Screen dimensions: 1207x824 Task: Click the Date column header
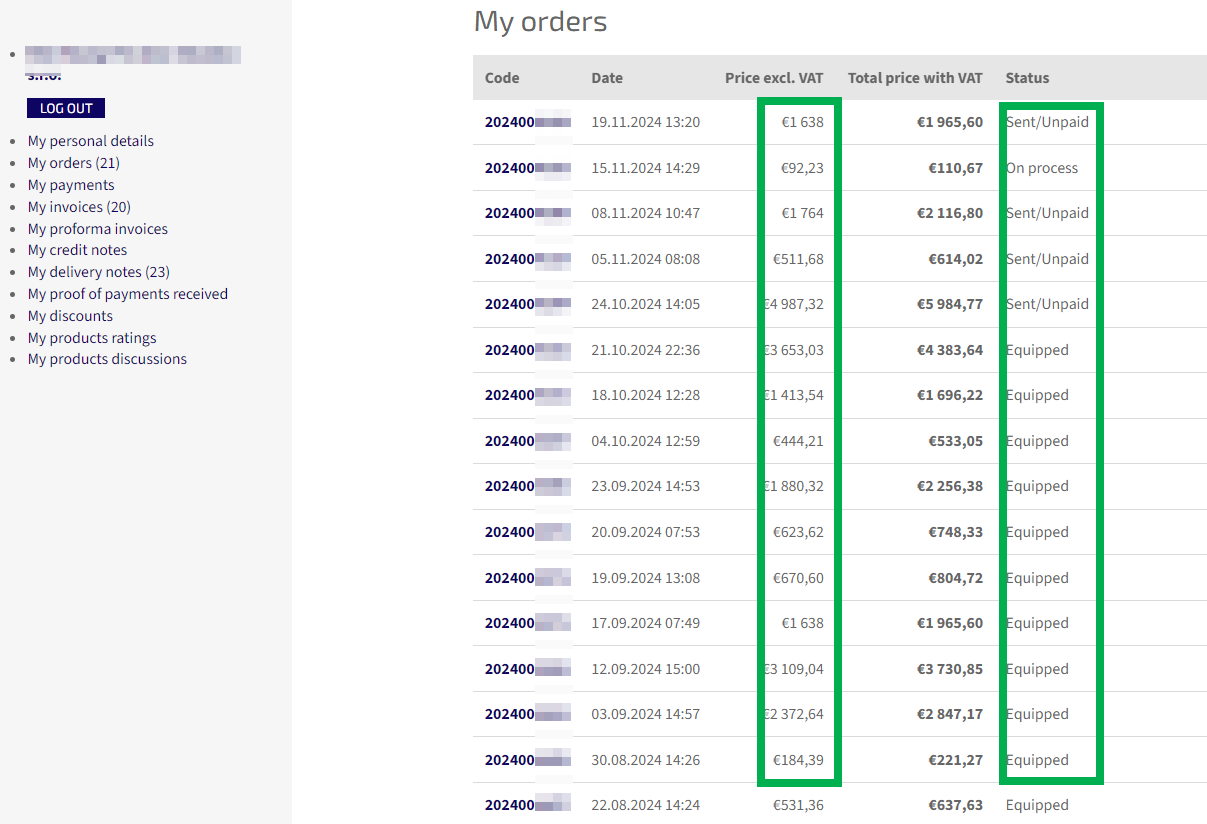(x=607, y=78)
